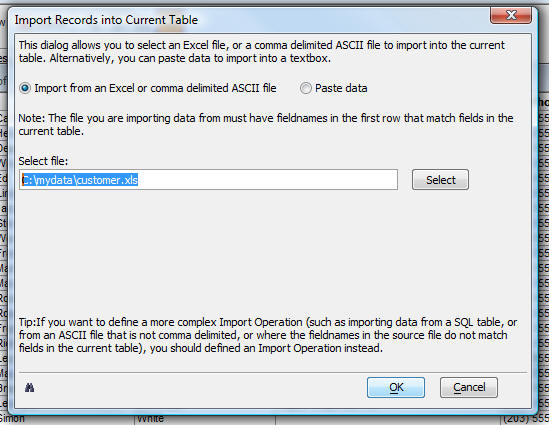Confirm the import with OK

coord(396,387)
